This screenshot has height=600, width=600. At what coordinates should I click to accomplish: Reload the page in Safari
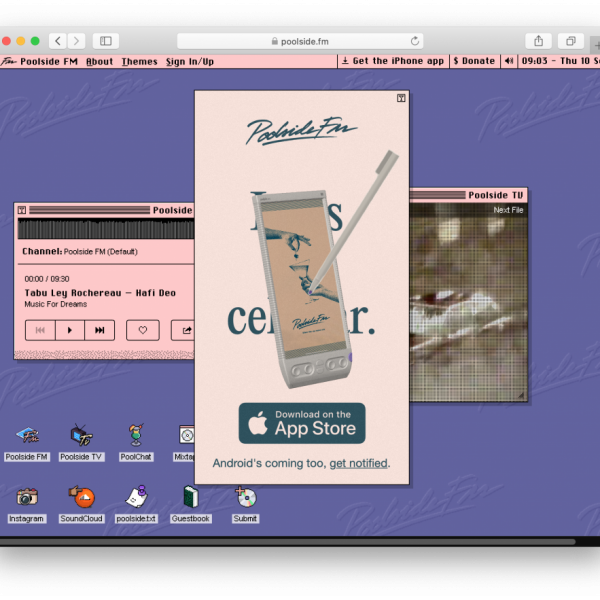[415, 41]
